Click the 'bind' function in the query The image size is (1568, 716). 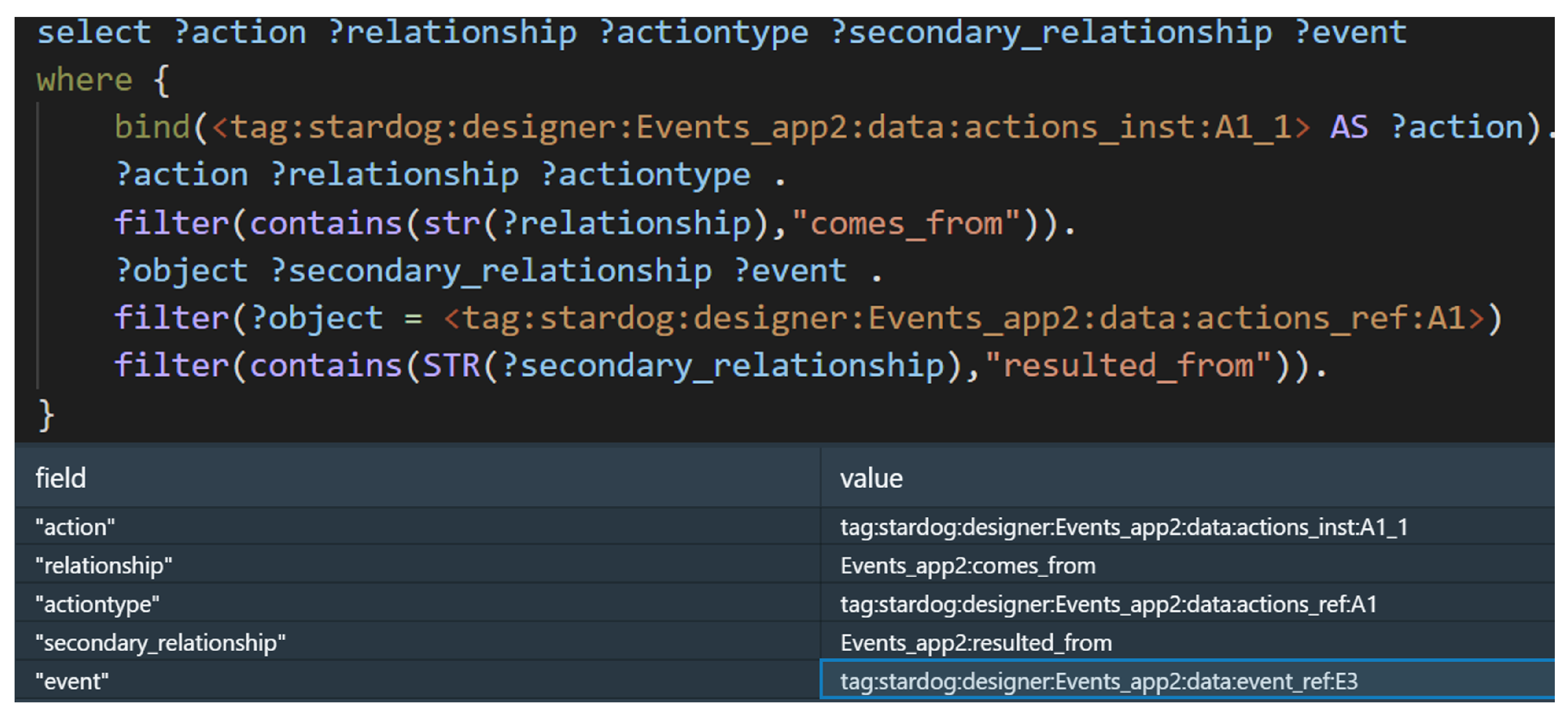(152, 127)
